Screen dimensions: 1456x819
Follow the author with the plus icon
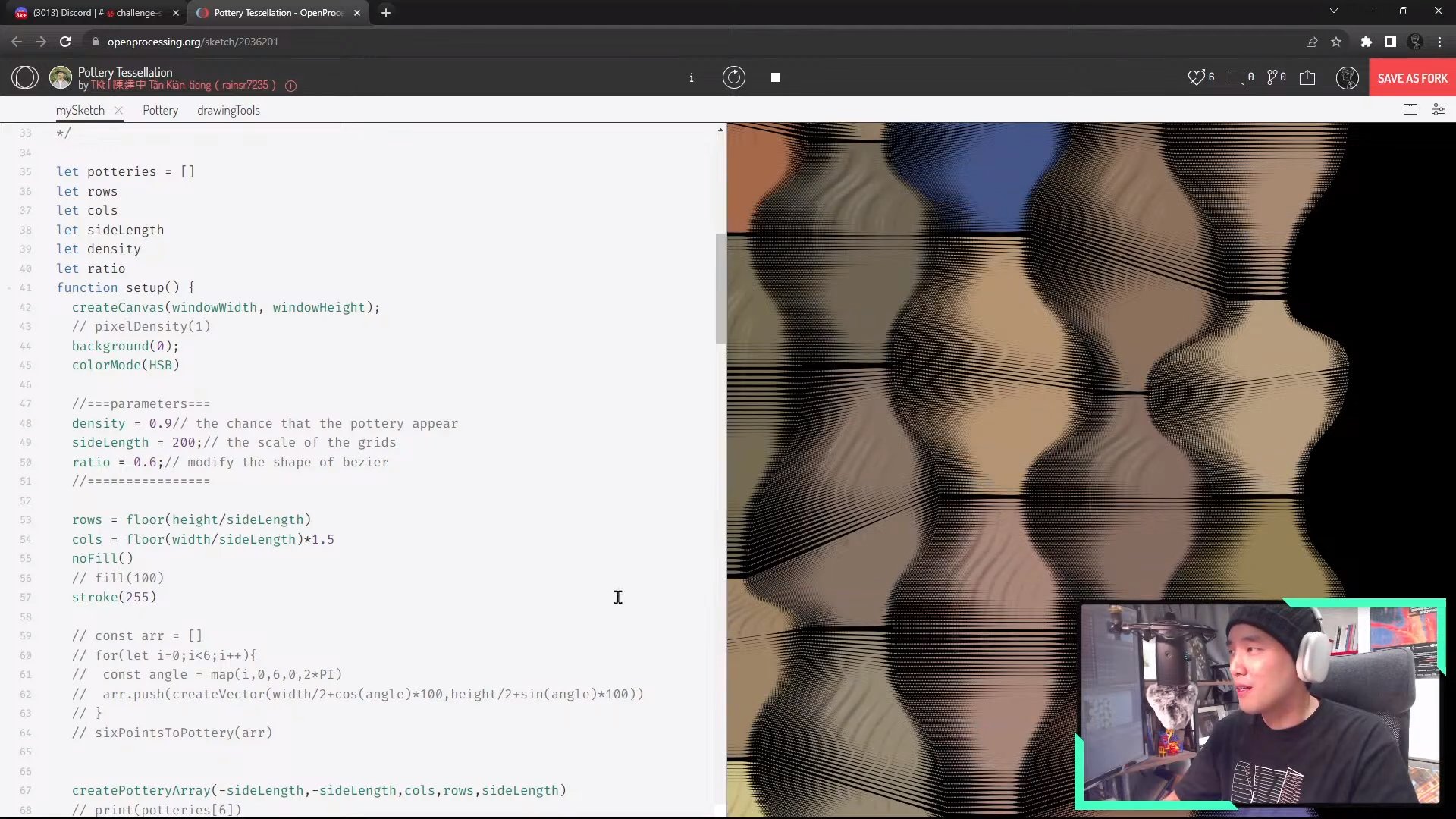click(290, 86)
